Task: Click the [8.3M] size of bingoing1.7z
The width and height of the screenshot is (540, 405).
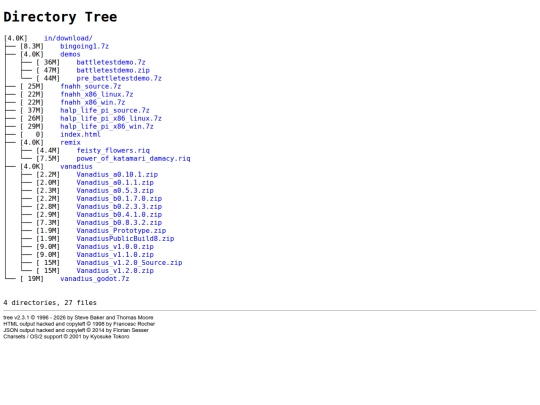Action: coord(32,46)
